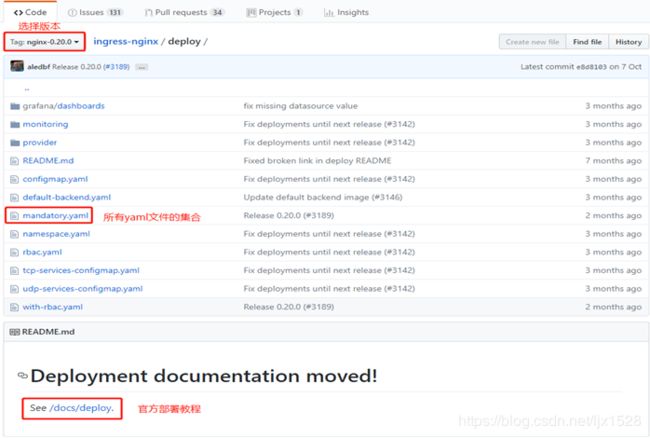Open the monitoring row's commit message

point(329,124)
